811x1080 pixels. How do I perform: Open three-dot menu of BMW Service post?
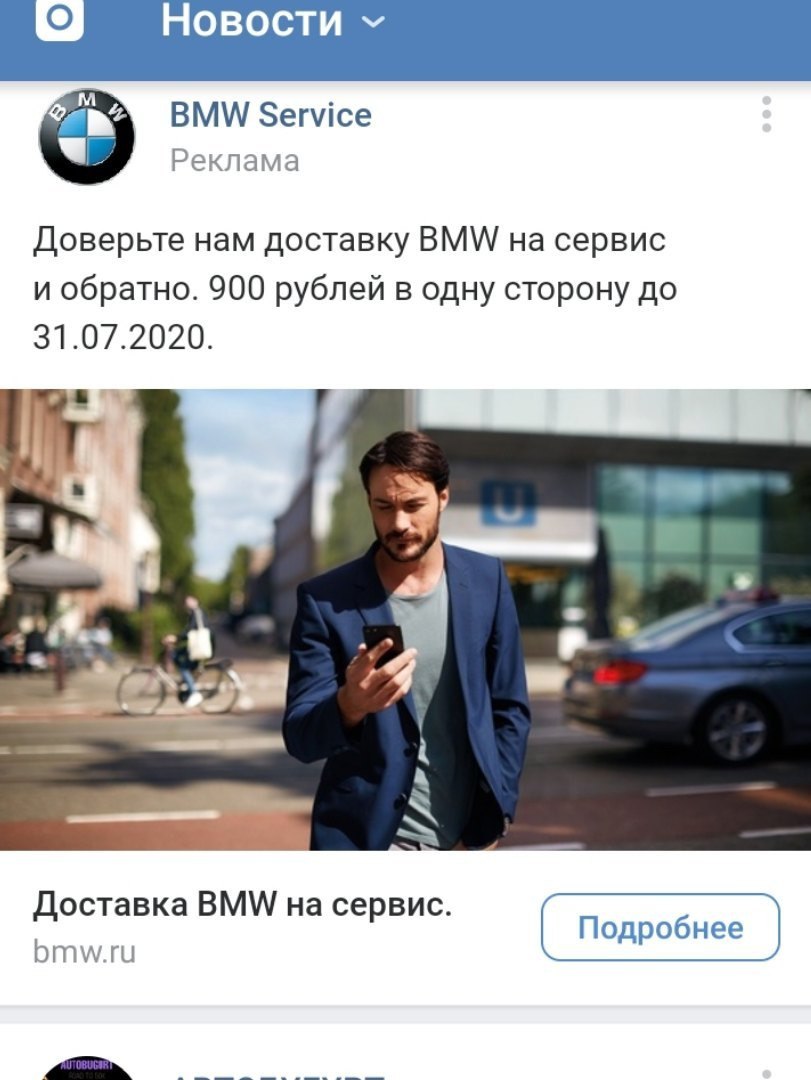click(x=766, y=114)
